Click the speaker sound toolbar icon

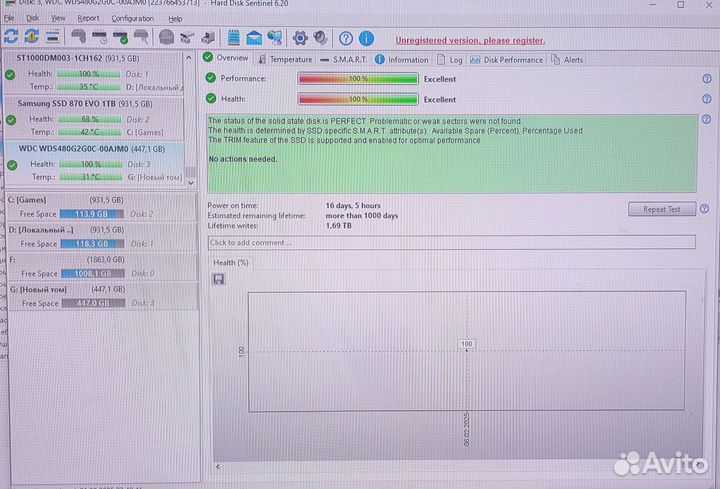click(320, 38)
